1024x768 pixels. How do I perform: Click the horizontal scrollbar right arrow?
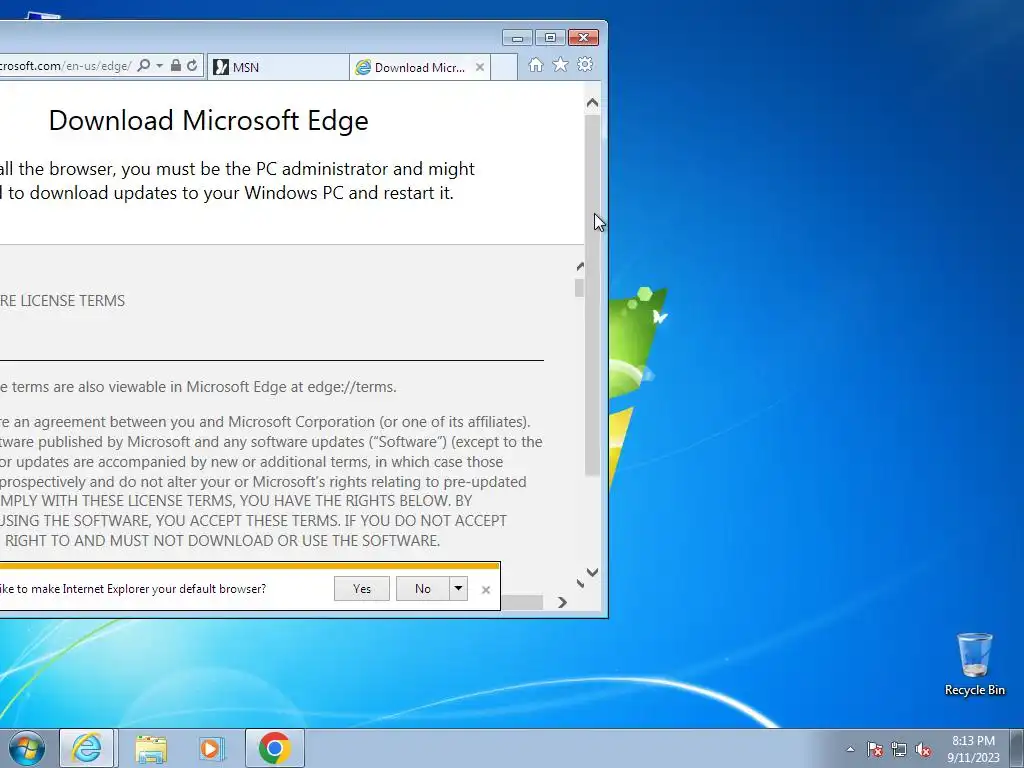[562, 602]
